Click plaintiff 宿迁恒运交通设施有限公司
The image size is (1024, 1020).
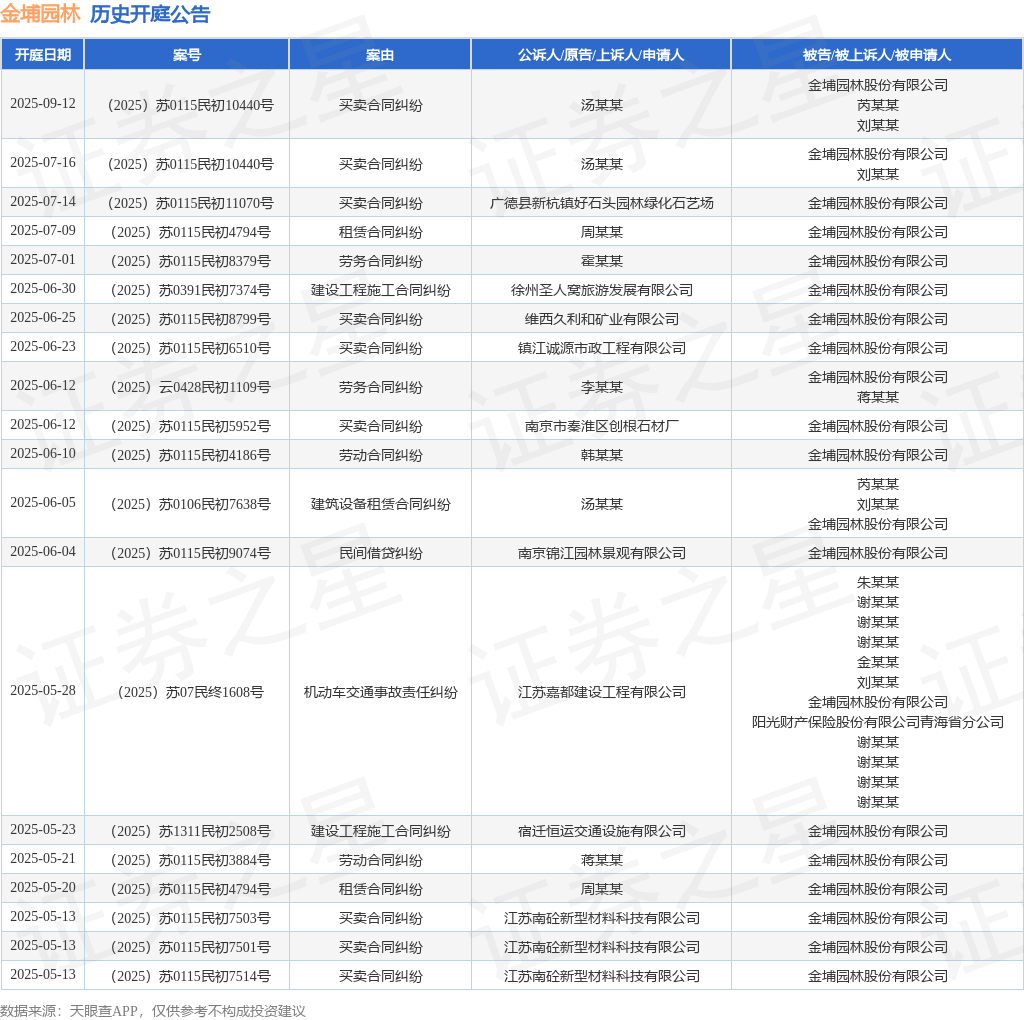(601, 831)
